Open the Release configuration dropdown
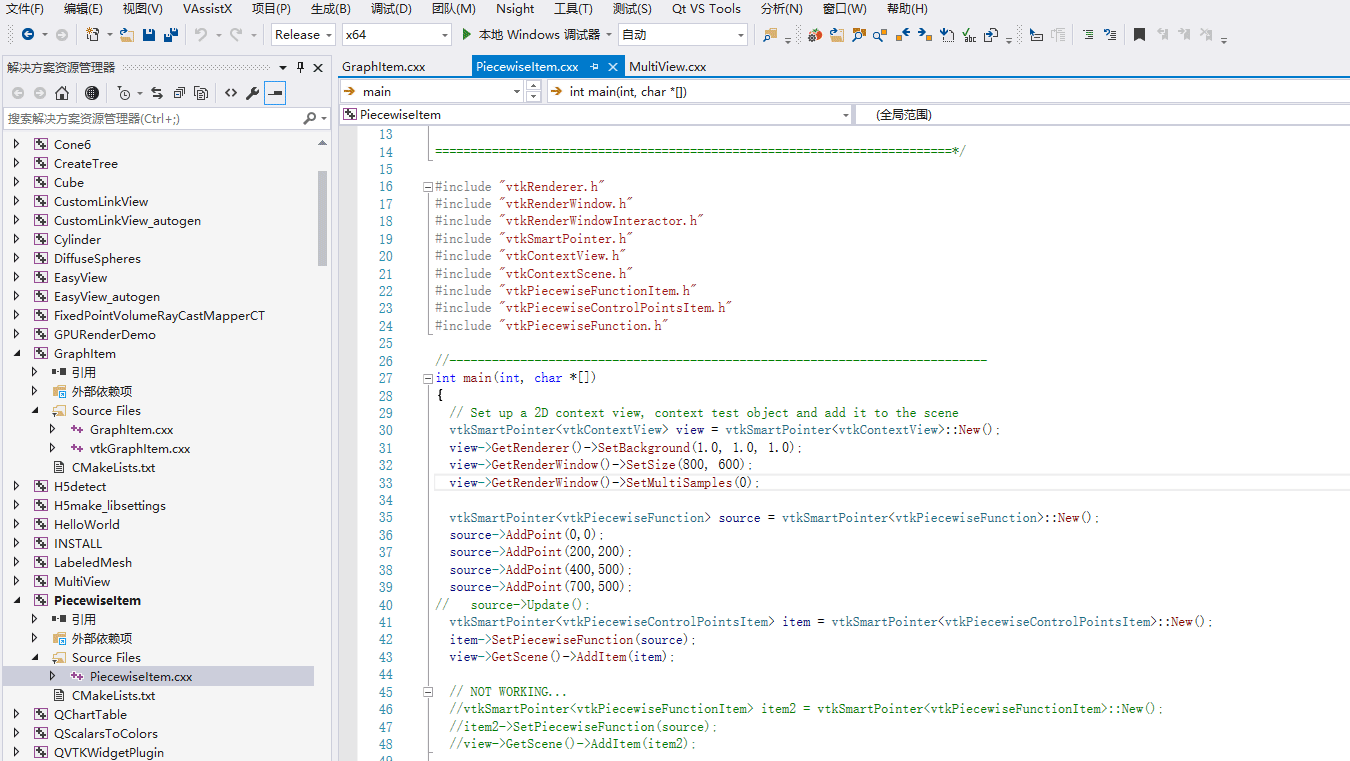Viewport: 1350px width, 761px height. point(303,34)
